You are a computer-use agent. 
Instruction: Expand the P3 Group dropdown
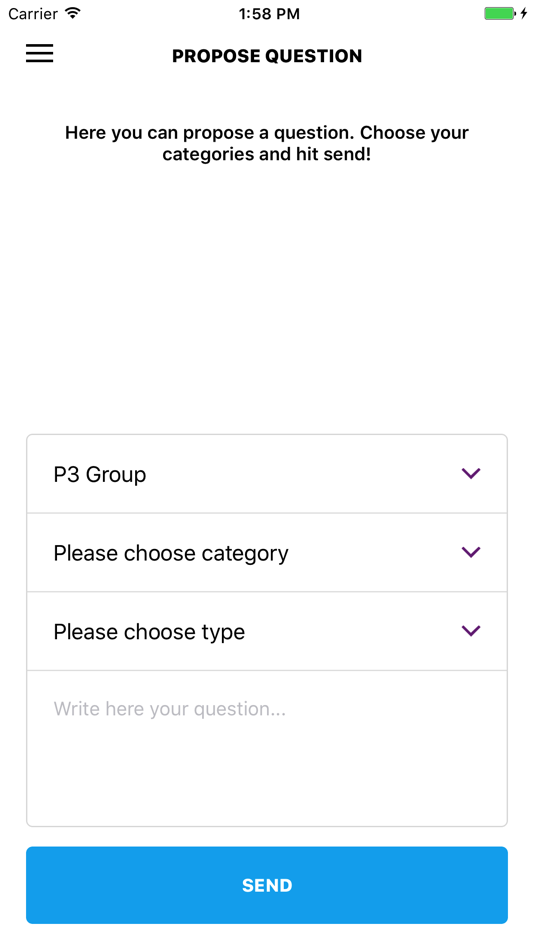[267, 474]
